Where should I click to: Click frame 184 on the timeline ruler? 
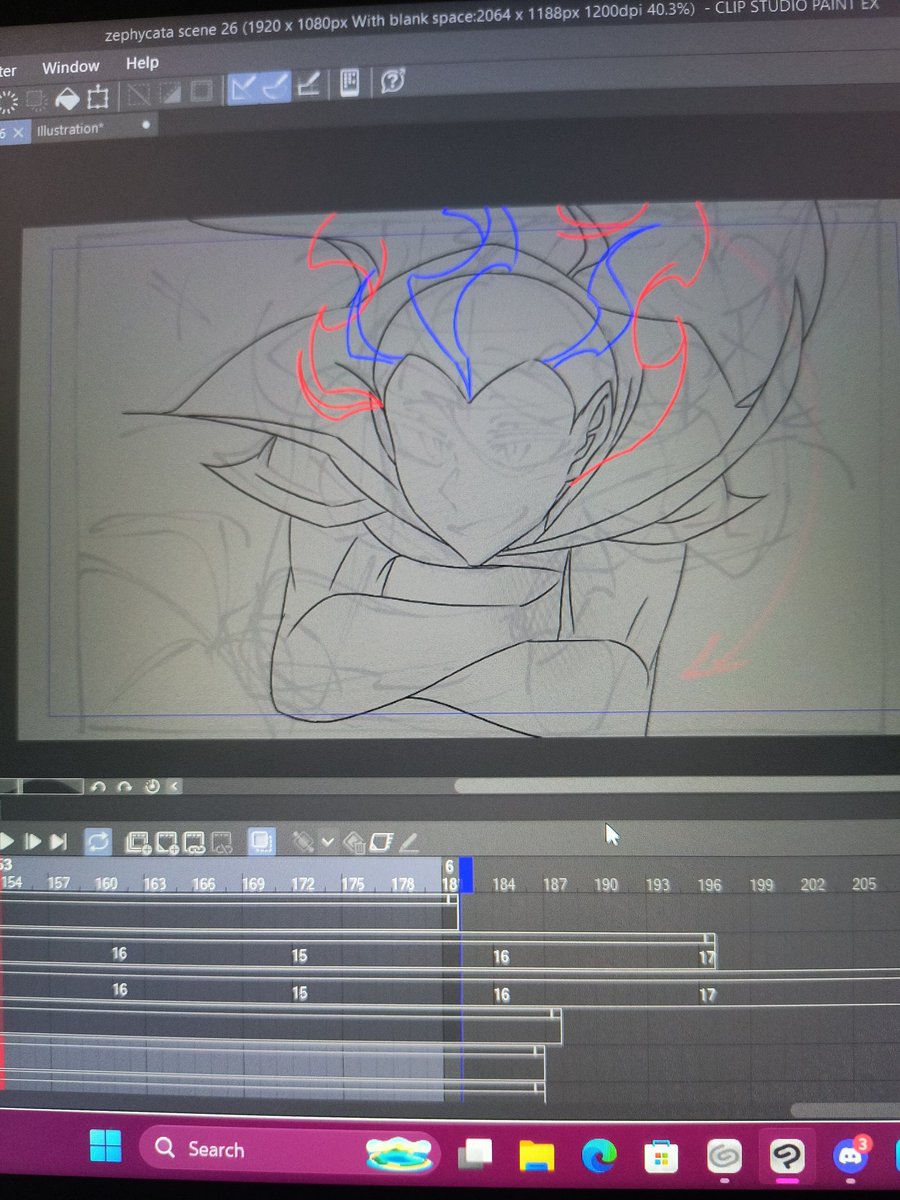[x=504, y=885]
